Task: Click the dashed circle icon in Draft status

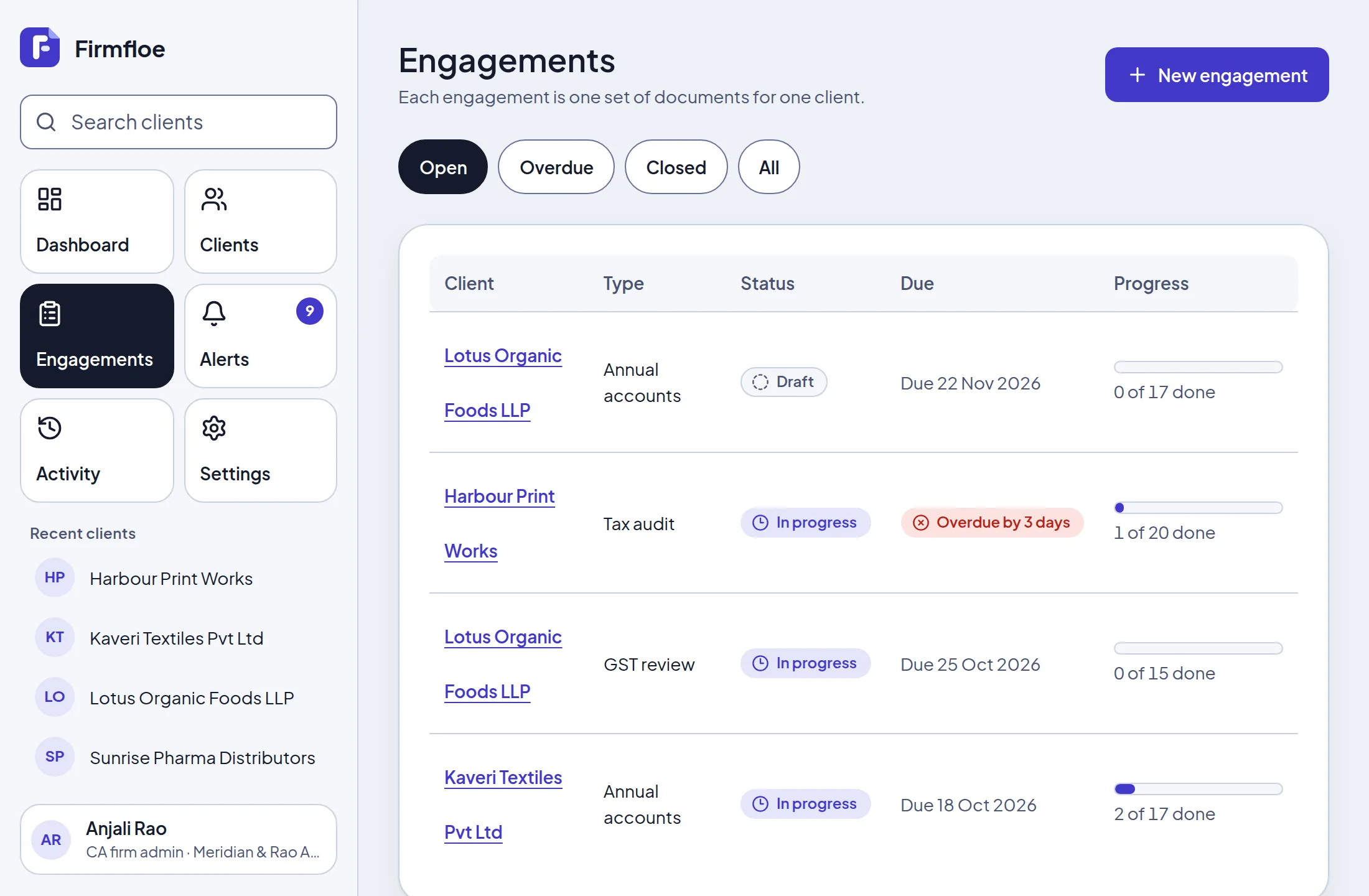Action: (x=760, y=382)
